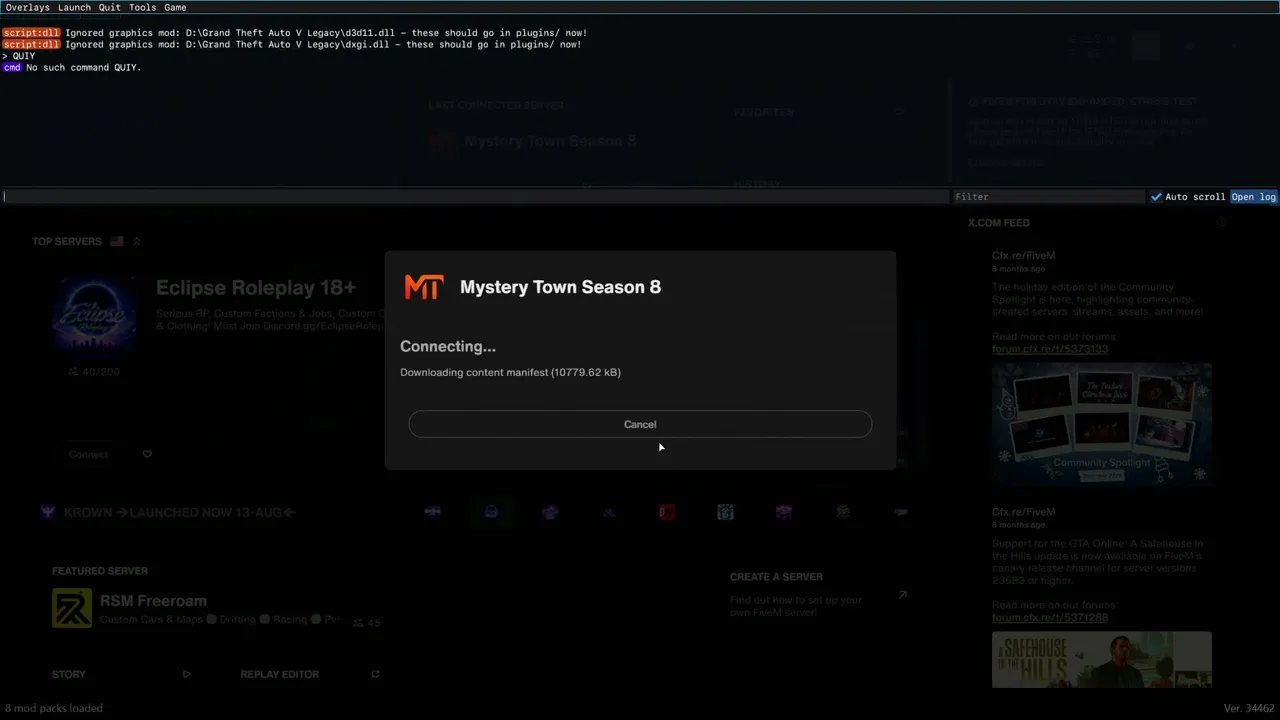Image resolution: width=1280 pixels, height=720 pixels.
Task: Click 'Downloading content manifest' status text
Action: (x=510, y=372)
